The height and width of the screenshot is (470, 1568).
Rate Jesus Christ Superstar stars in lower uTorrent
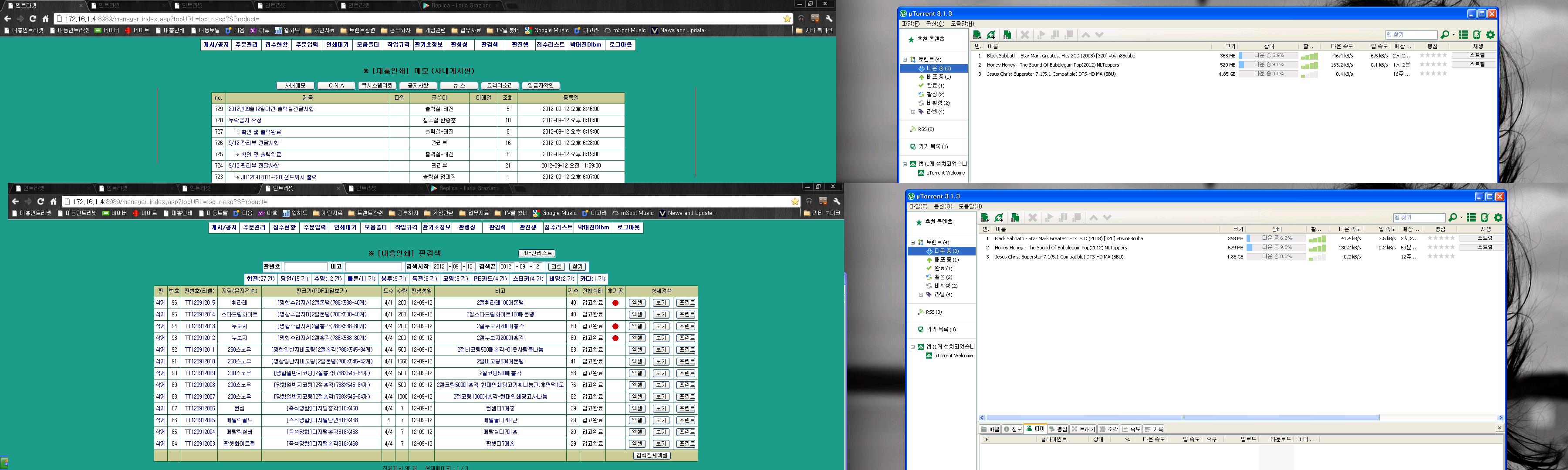point(1440,257)
